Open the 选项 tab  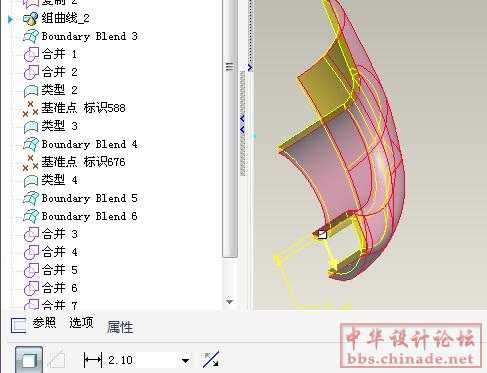click(81, 322)
